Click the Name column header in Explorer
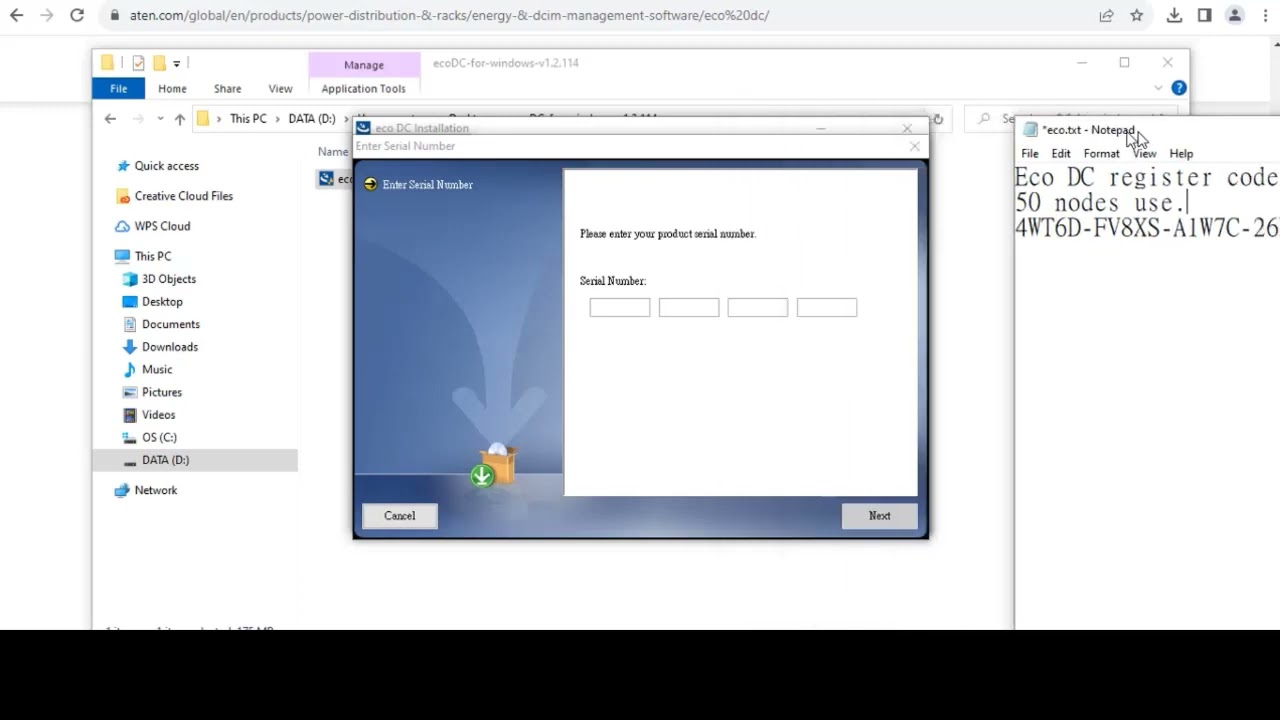Viewport: 1280px width, 720px height. tap(333, 152)
